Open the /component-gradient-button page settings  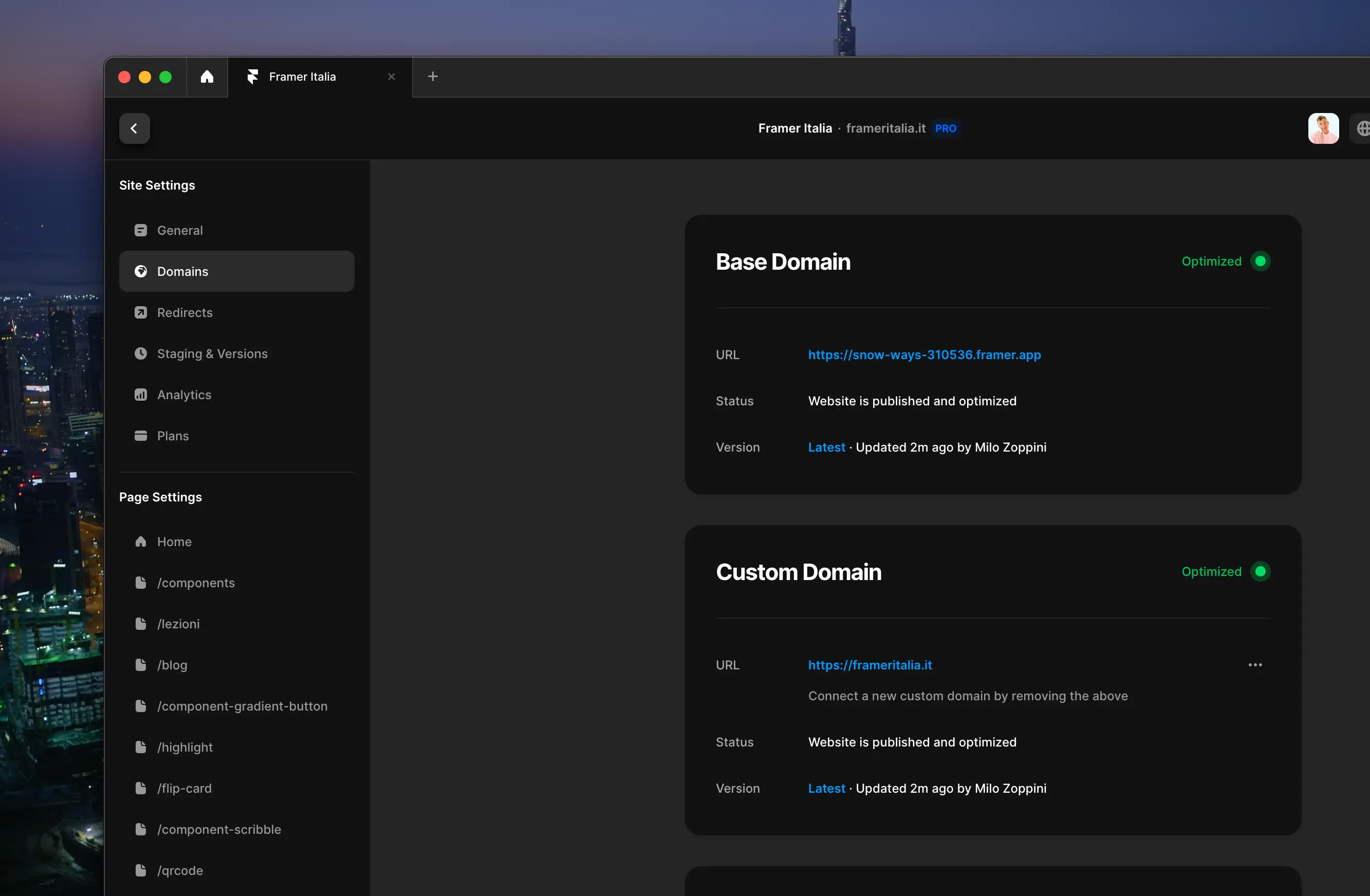click(x=242, y=706)
